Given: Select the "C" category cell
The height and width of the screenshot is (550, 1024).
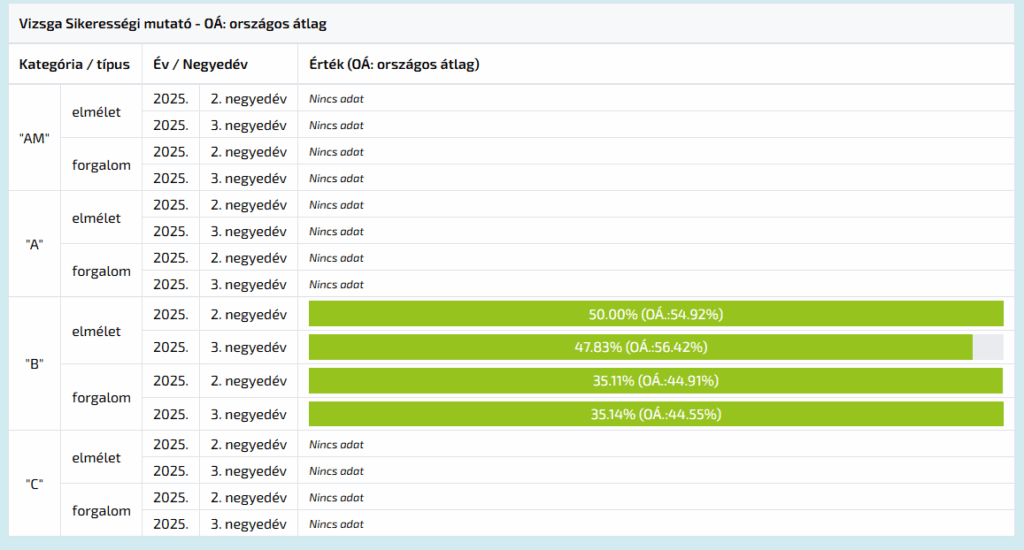Looking at the screenshot, I should 34,484.
